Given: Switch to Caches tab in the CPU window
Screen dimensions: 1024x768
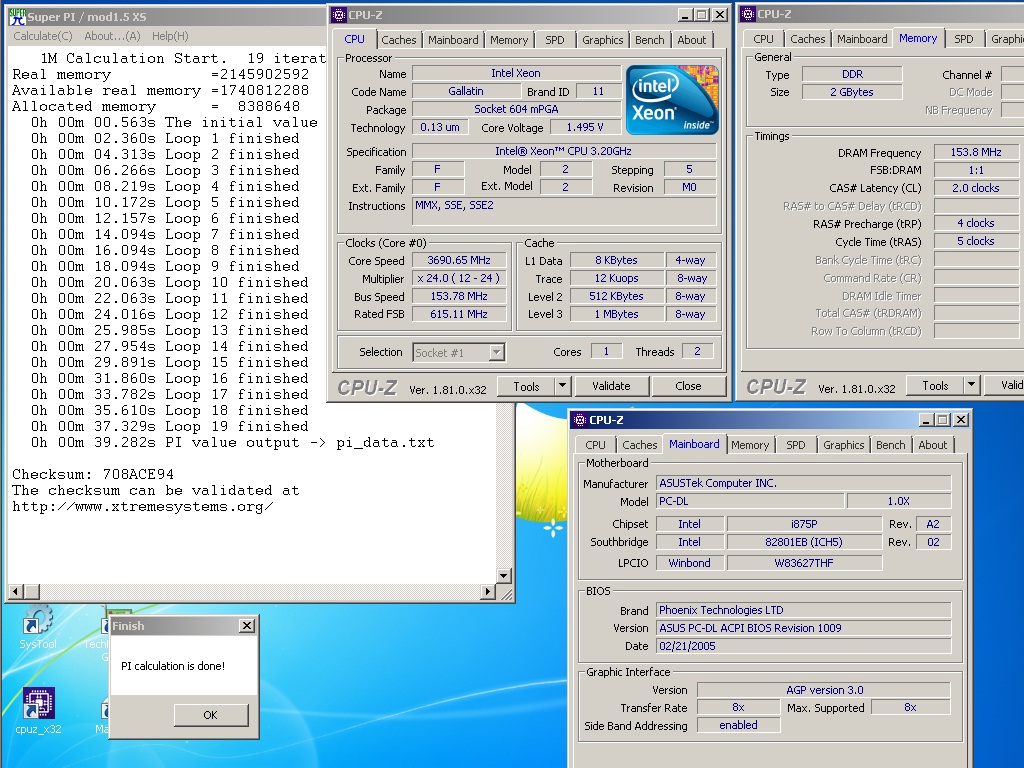Looking at the screenshot, I should (x=398, y=40).
